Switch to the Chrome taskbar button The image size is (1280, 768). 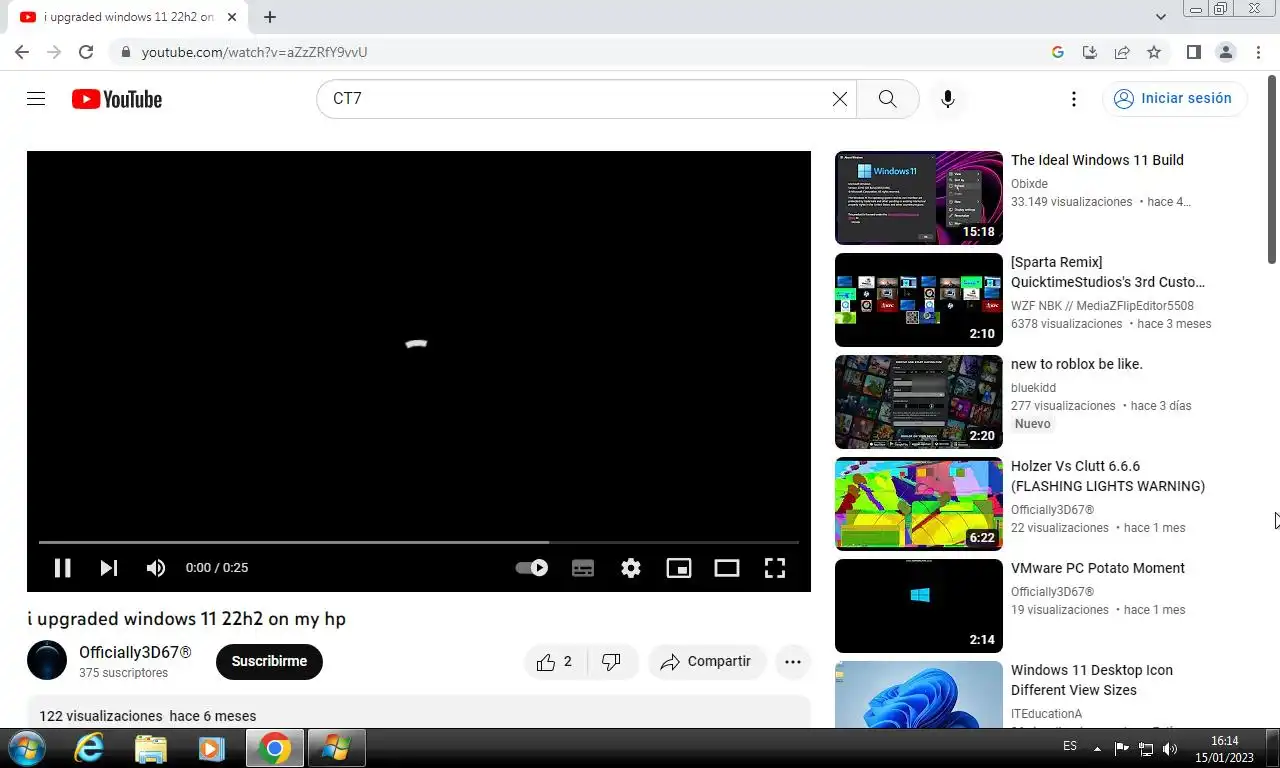click(275, 748)
